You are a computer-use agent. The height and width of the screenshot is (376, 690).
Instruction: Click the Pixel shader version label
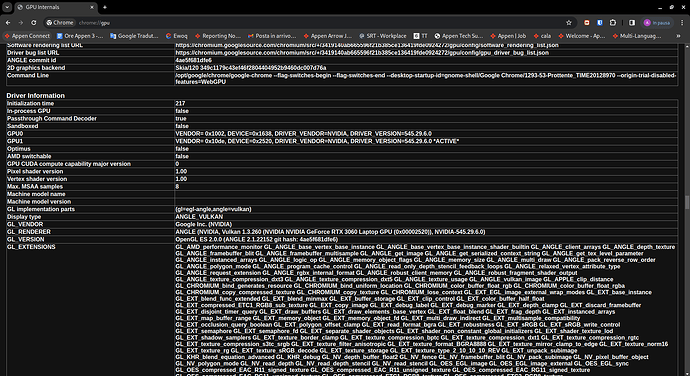35,171
